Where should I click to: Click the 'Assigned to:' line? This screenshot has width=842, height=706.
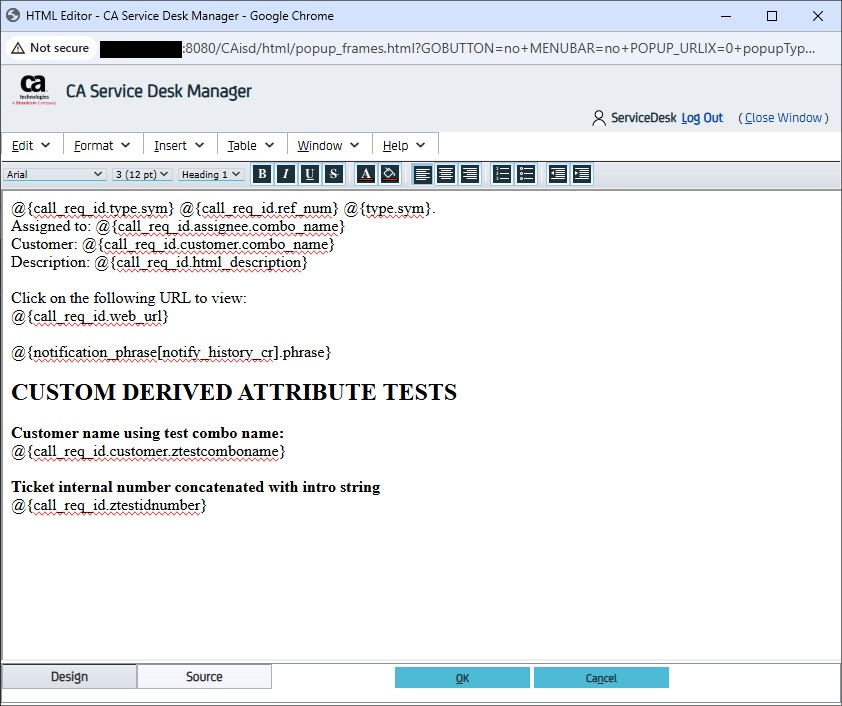[178, 226]
